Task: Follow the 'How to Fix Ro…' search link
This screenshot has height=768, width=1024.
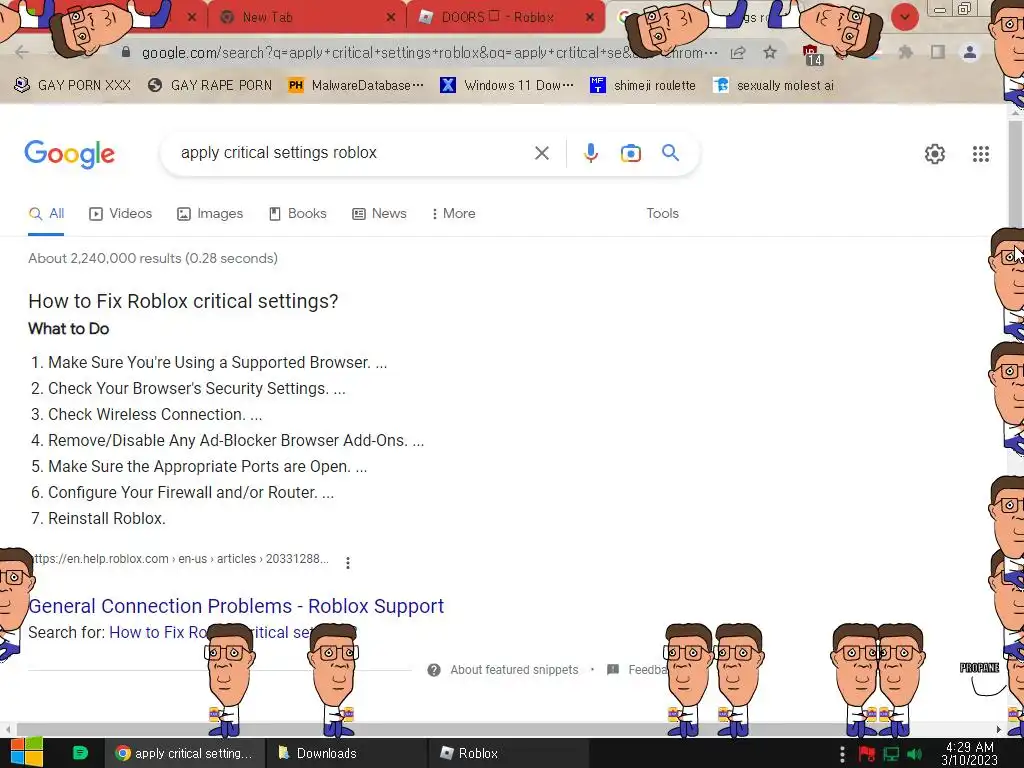Action: [x=232, y=632]
